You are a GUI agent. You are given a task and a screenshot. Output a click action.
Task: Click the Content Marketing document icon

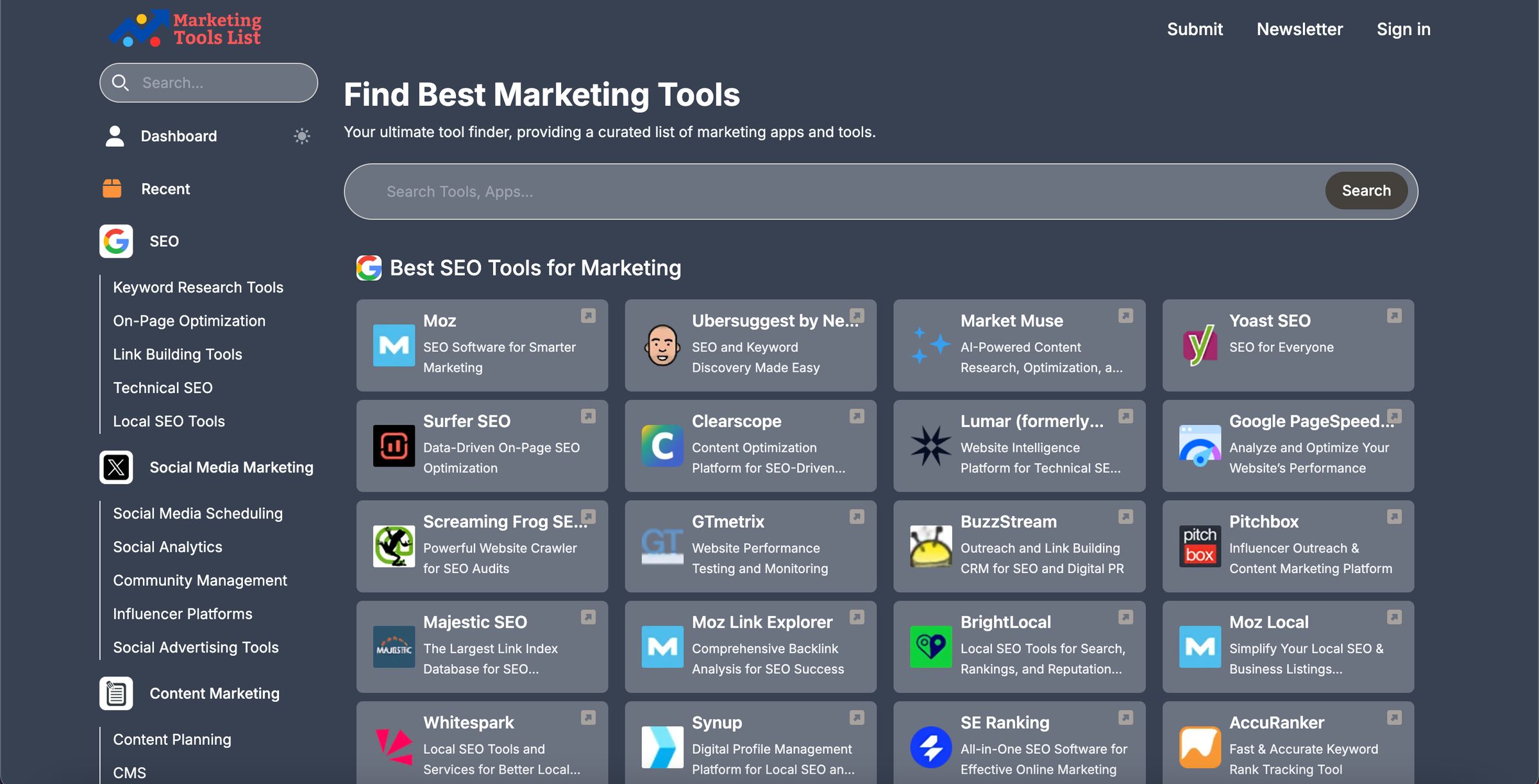[116, 694]
